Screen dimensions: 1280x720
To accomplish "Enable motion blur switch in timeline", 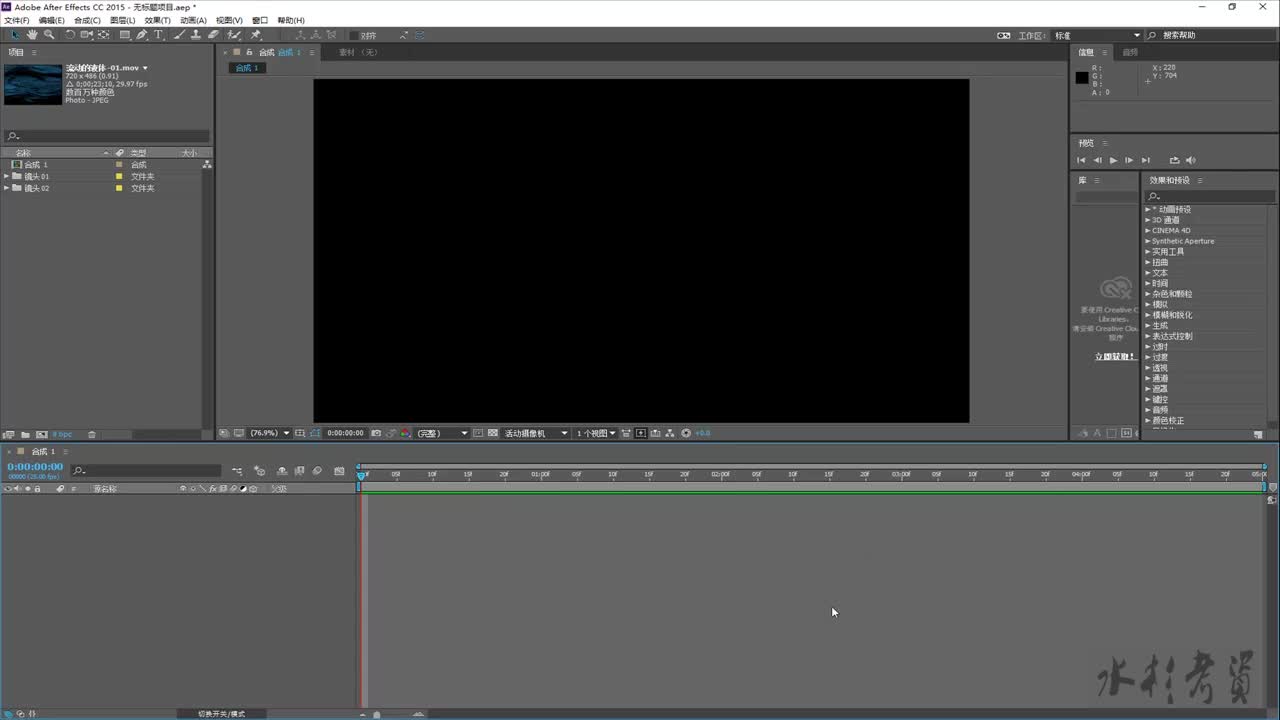I will [x=317, y=470].
